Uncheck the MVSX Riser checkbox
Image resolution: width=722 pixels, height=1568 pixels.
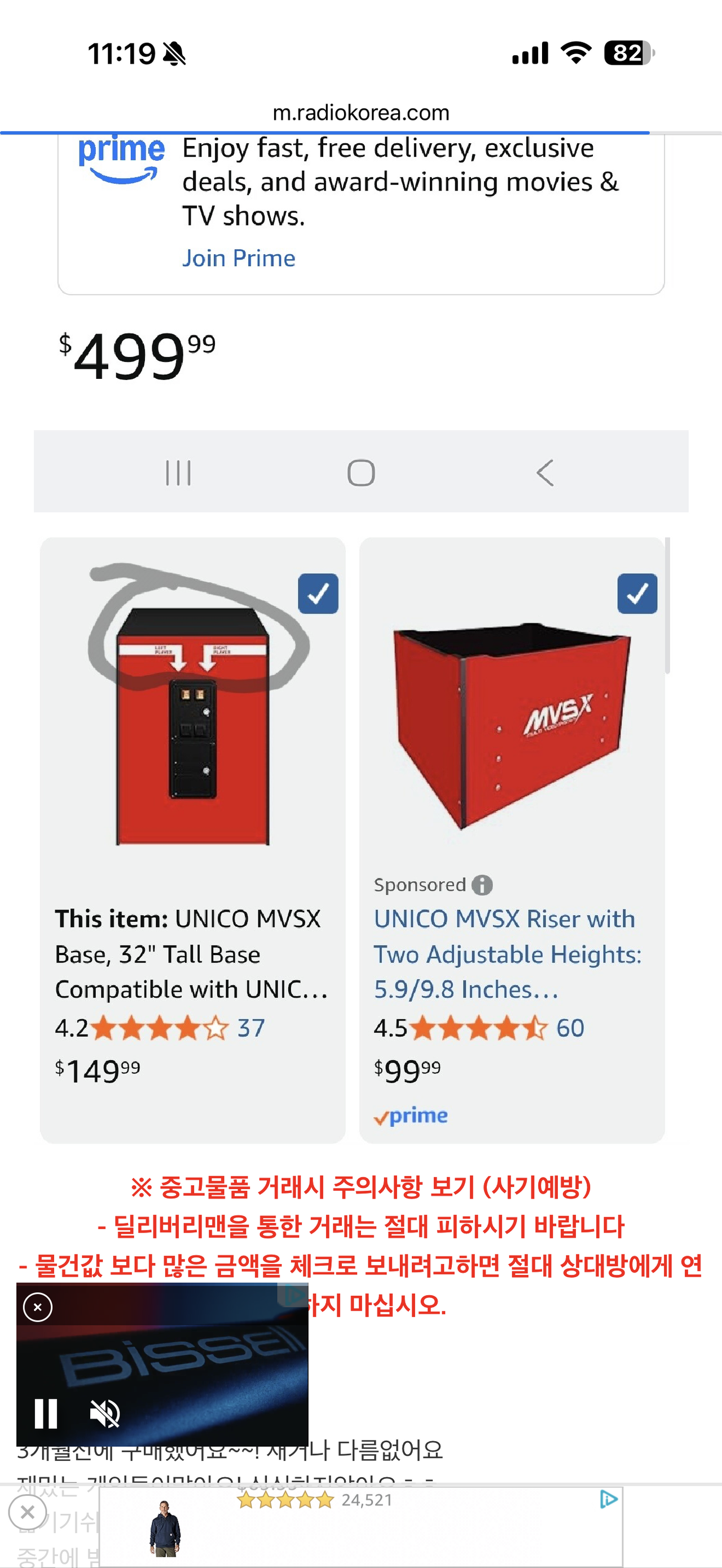point(637,594)
